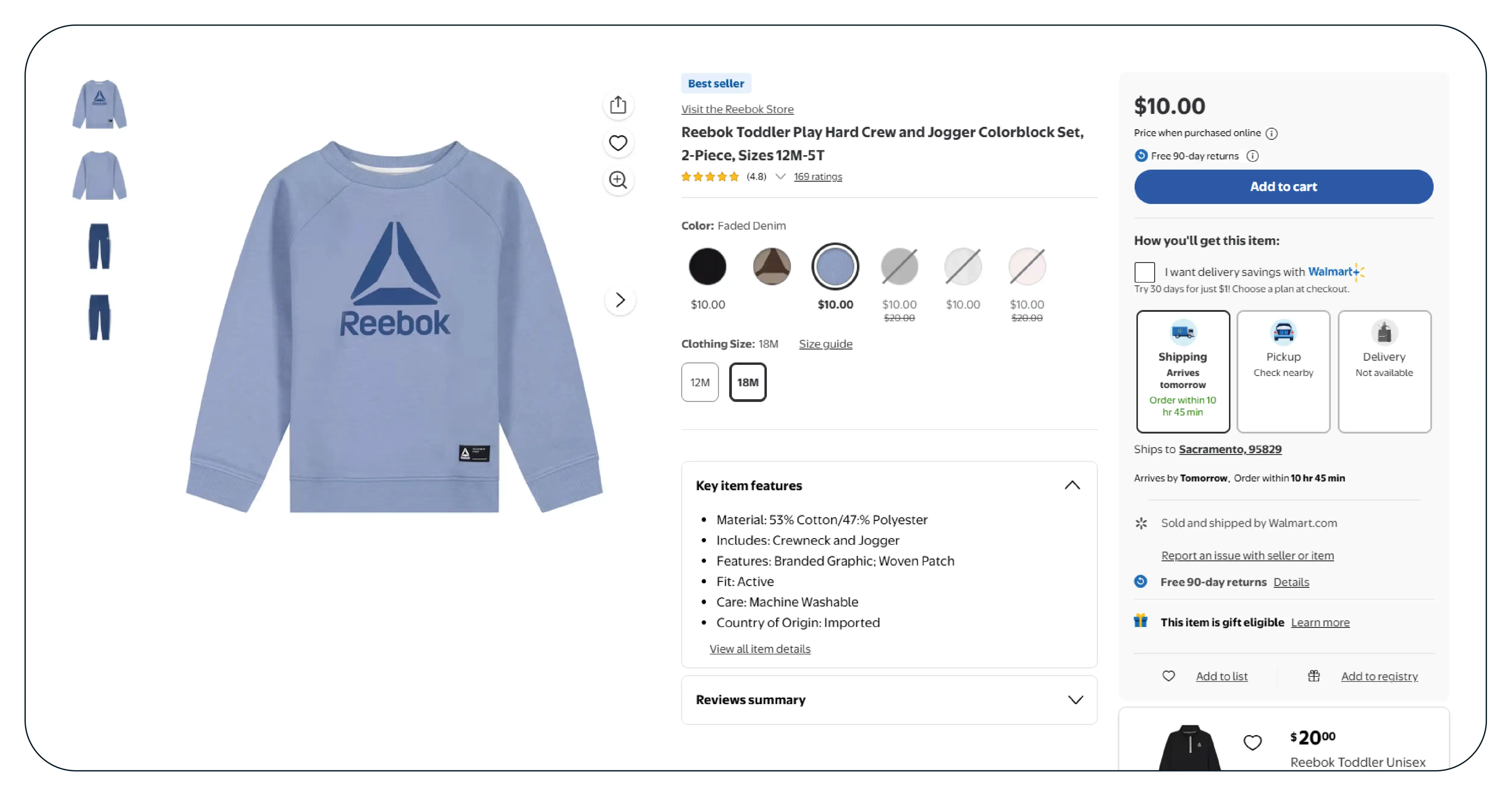Click the share icon above the heart
The height and width of the screenshot is (796, 1512).
tap(617, 105)
